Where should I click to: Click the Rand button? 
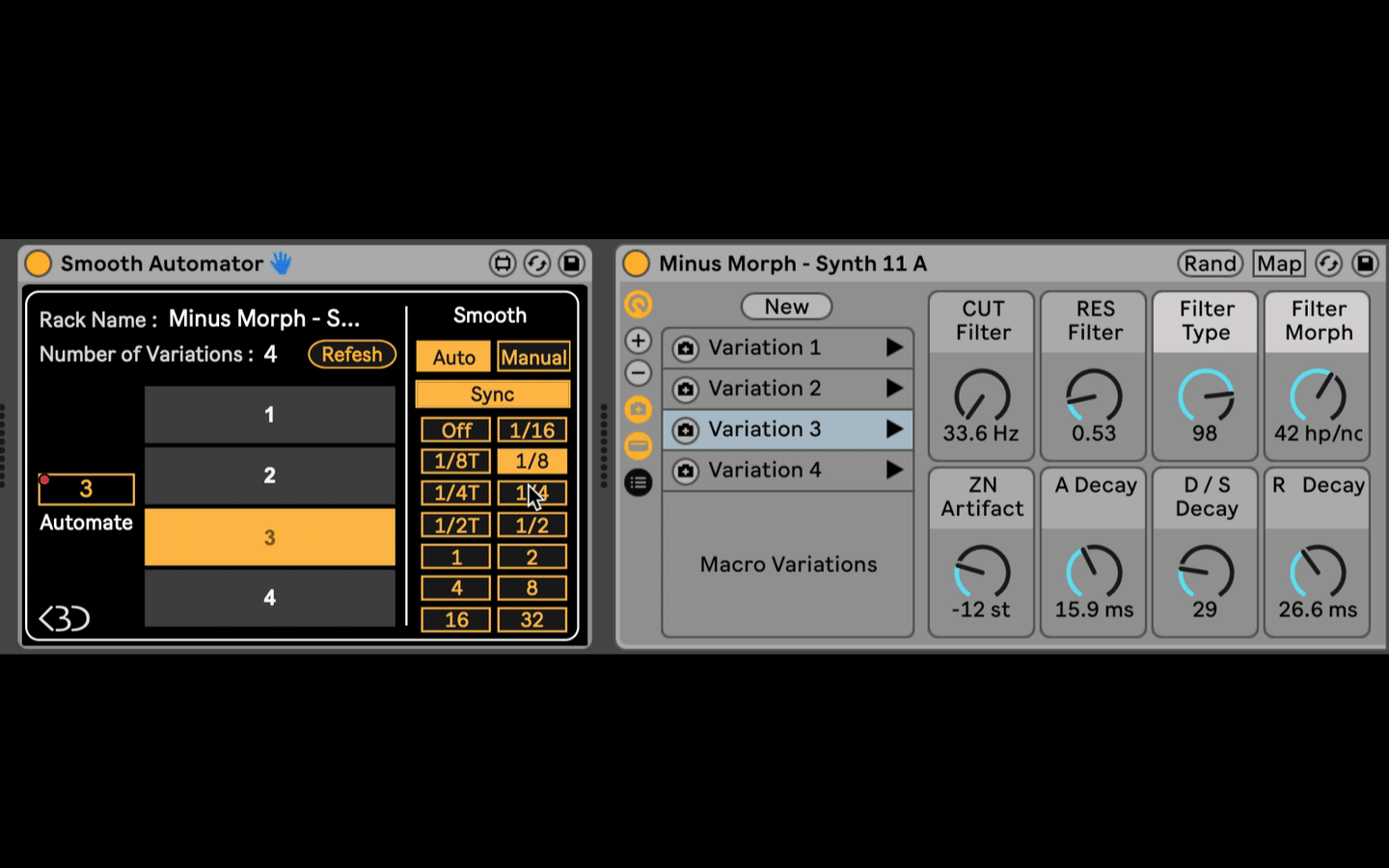[1210, 263]
